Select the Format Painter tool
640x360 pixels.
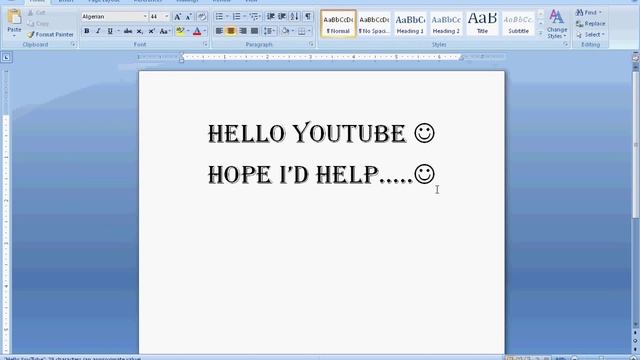point(50,35)
